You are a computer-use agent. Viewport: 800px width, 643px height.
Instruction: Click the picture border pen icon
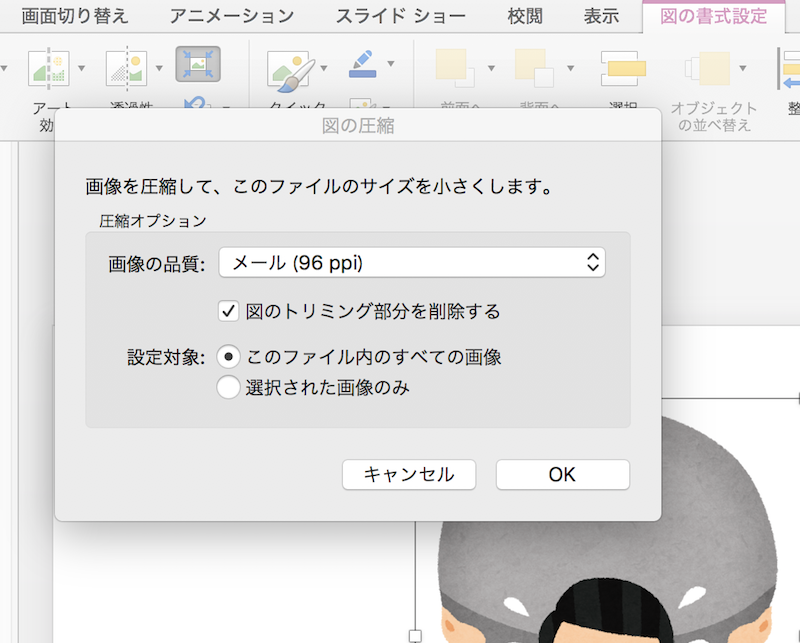[361, 65]
